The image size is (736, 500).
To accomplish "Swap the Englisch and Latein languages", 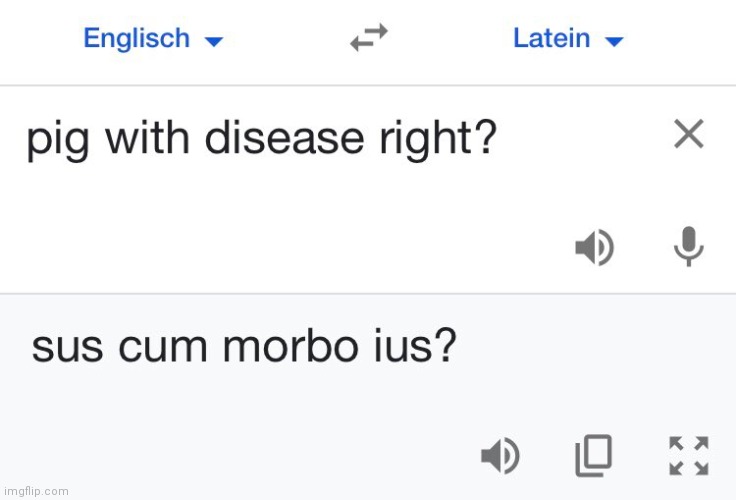I will coord(368,39).
